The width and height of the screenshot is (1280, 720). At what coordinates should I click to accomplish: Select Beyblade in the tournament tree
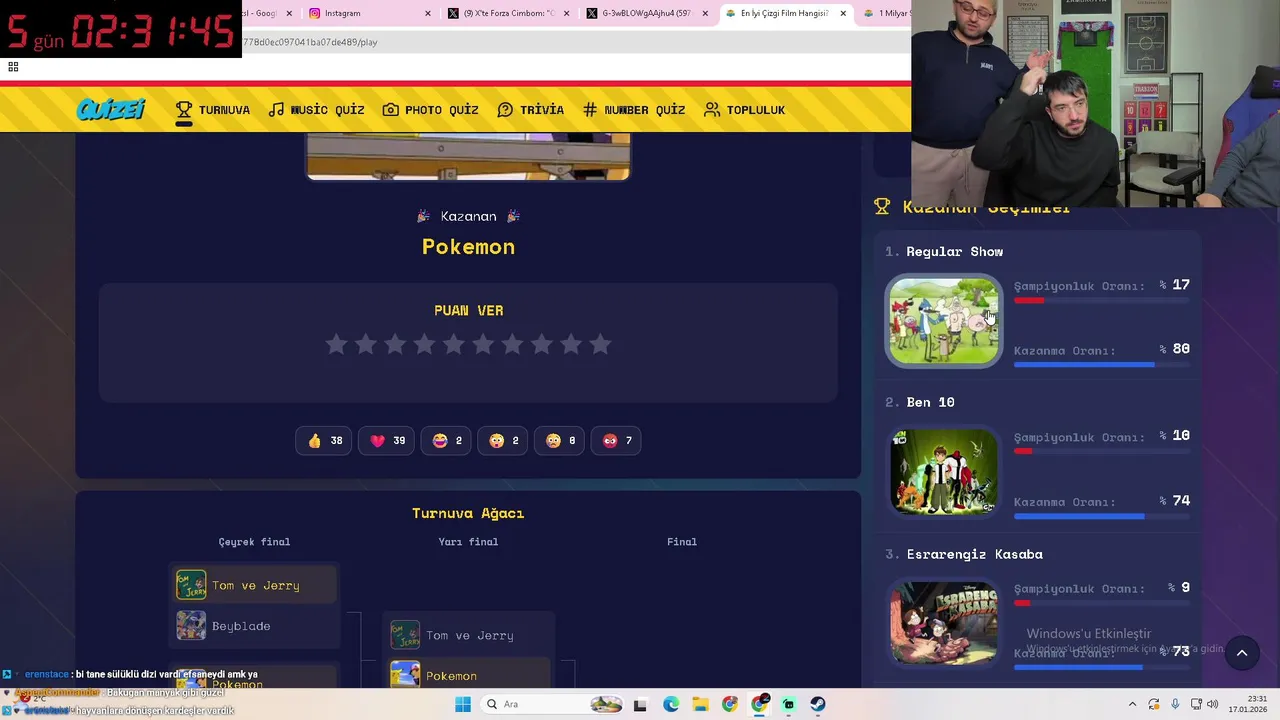tap(254, 626)
